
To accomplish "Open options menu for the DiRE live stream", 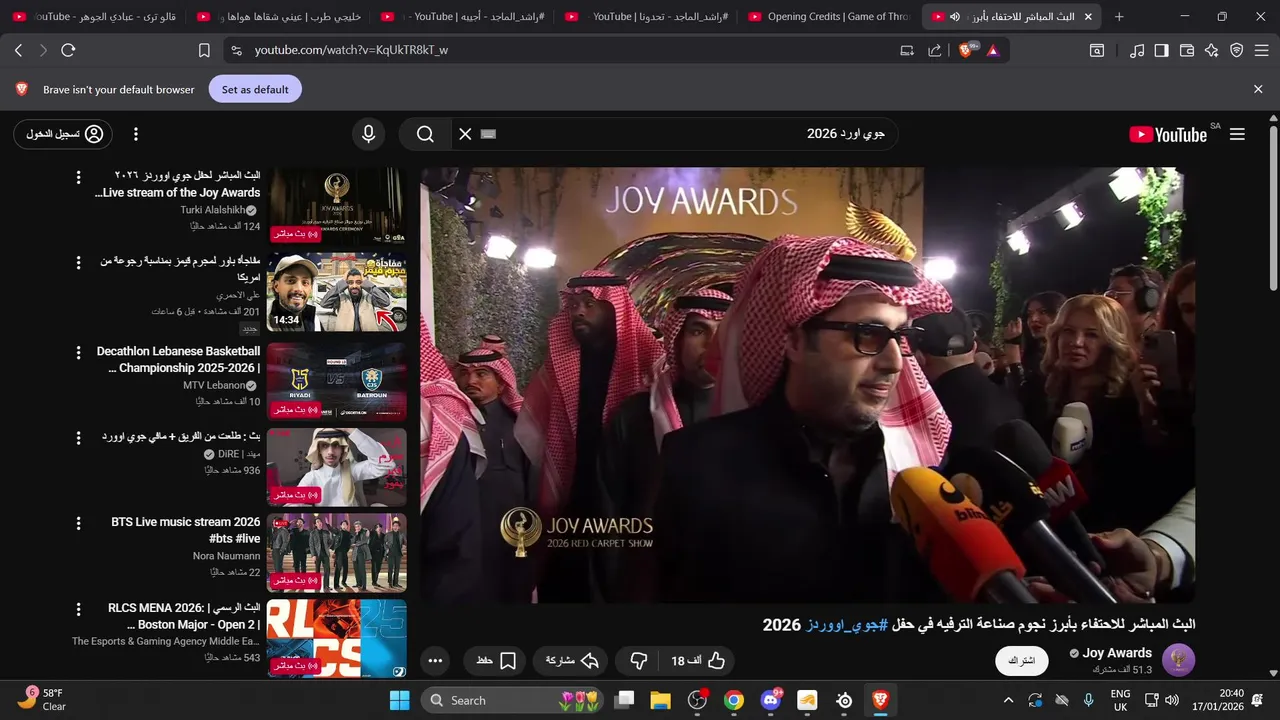I will 78,437.
